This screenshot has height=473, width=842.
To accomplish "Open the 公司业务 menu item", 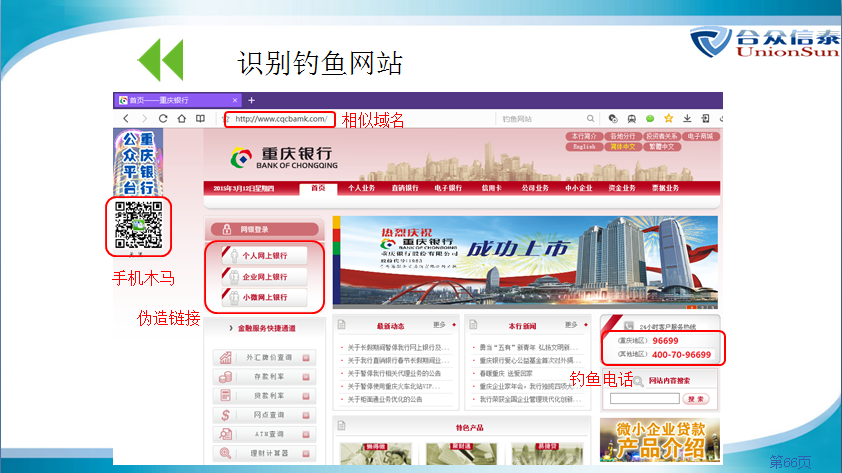I will click(535, 188).
